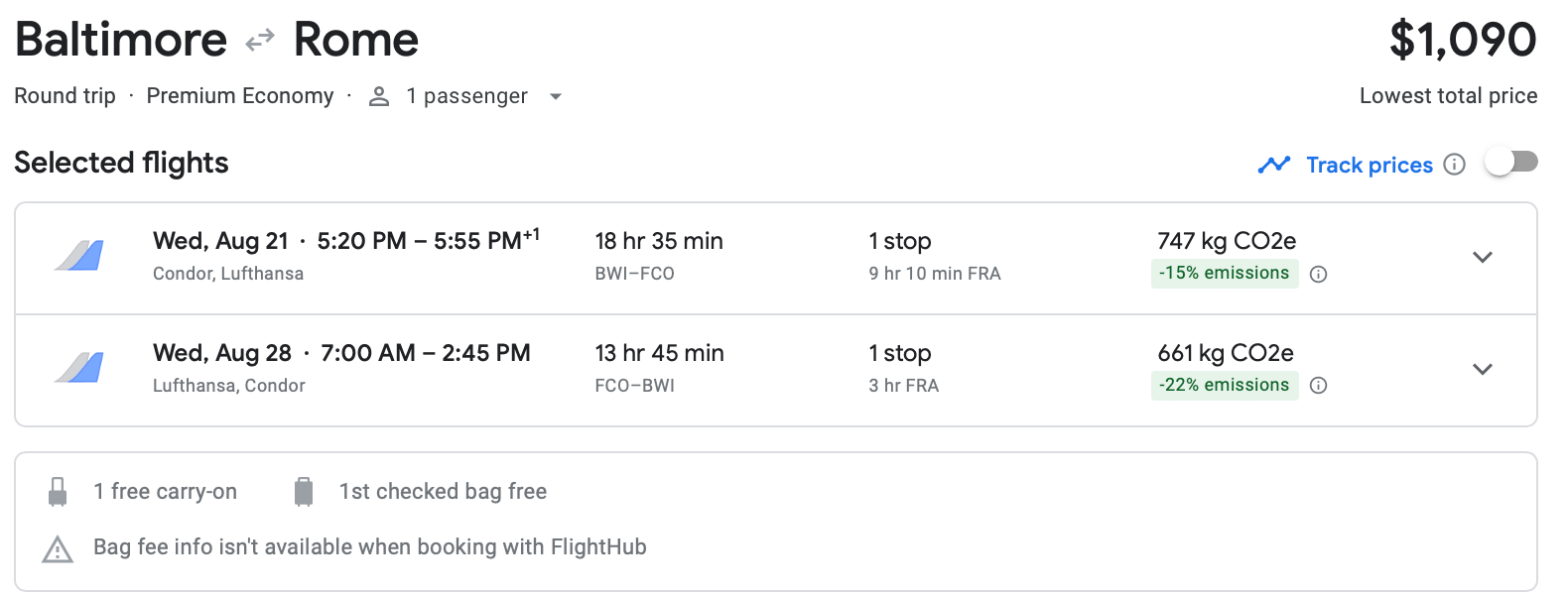Open the passenger count dropdown arrow
Screen dimensions: 1568x595
click(556, 96)
